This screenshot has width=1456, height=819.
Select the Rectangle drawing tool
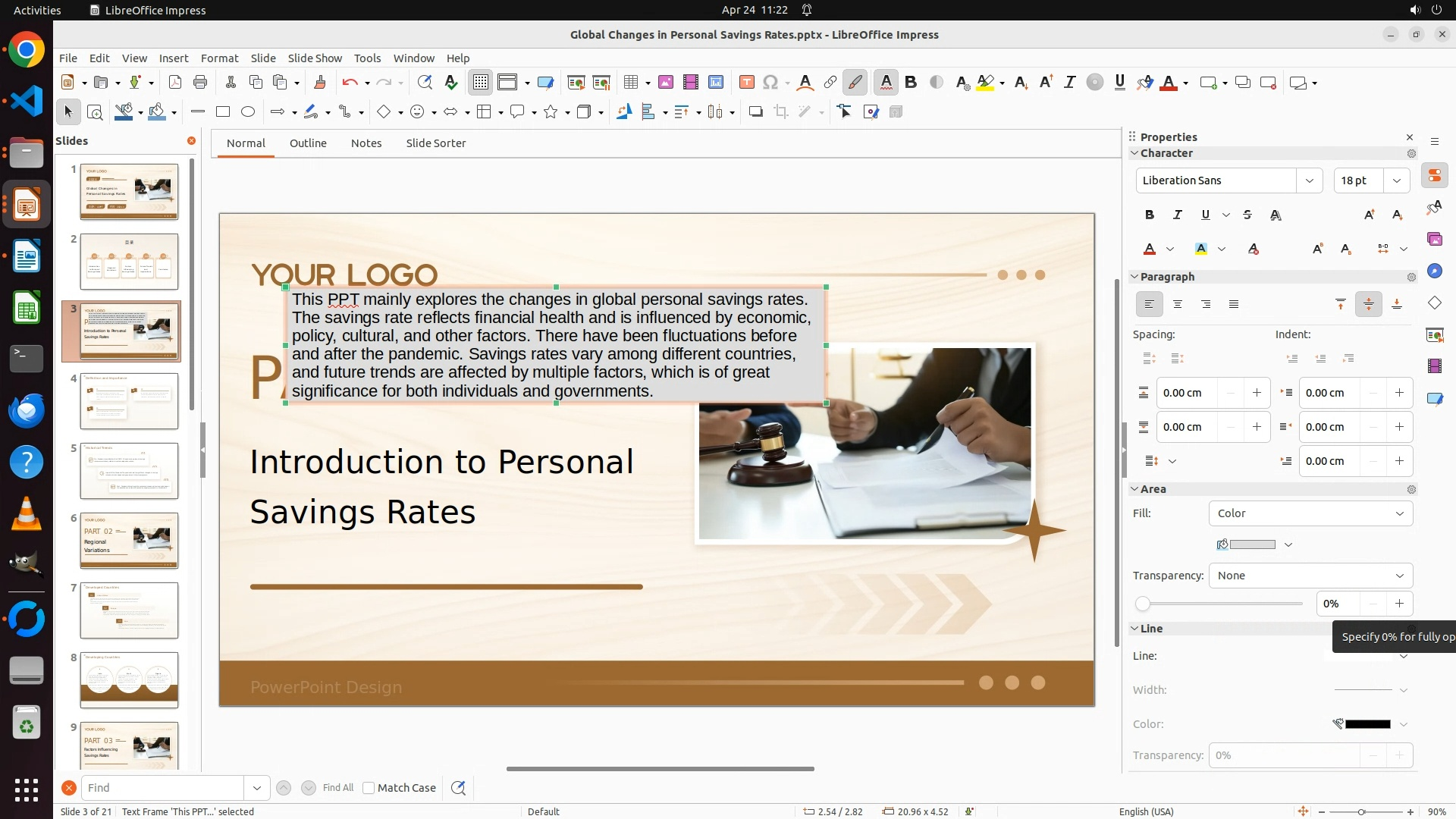(223, 112)
